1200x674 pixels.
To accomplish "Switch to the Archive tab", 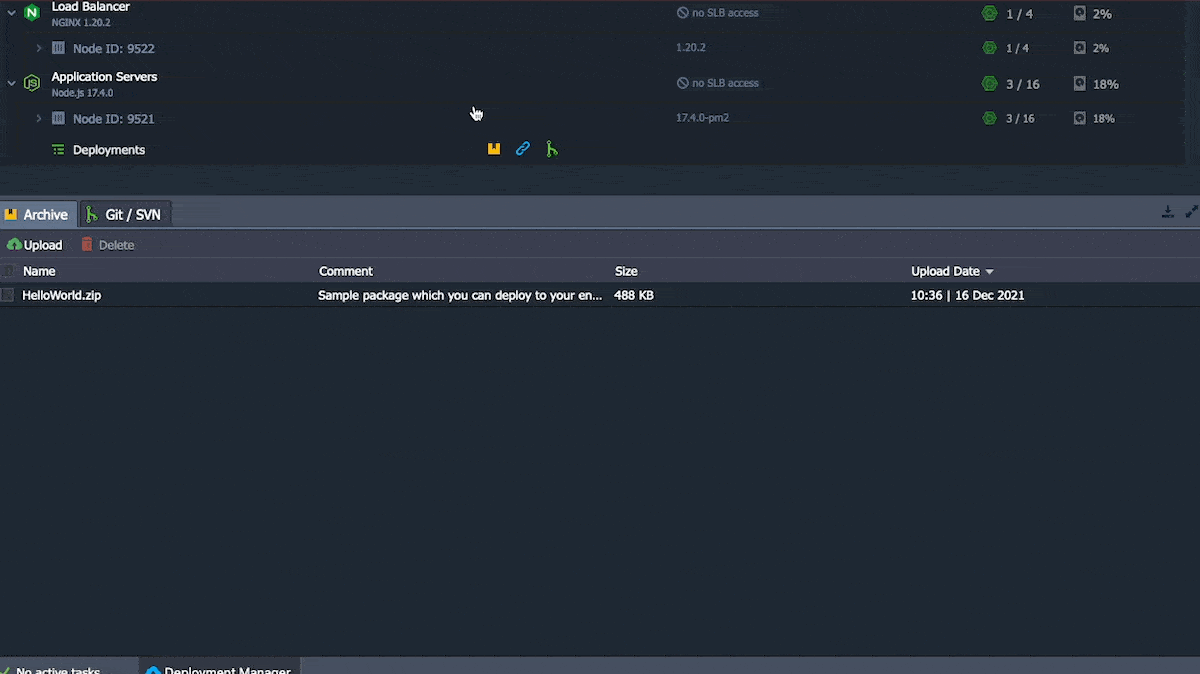I will pos(38,214).
